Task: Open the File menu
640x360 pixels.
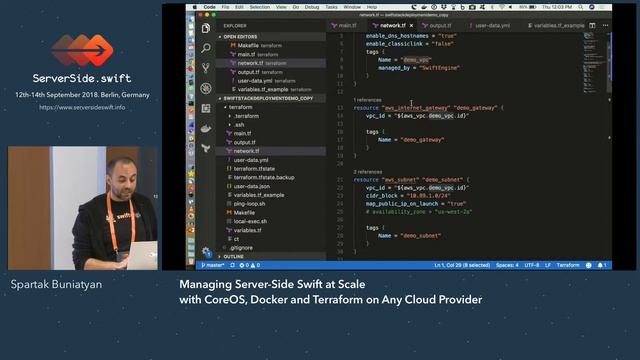Action: 225,7
